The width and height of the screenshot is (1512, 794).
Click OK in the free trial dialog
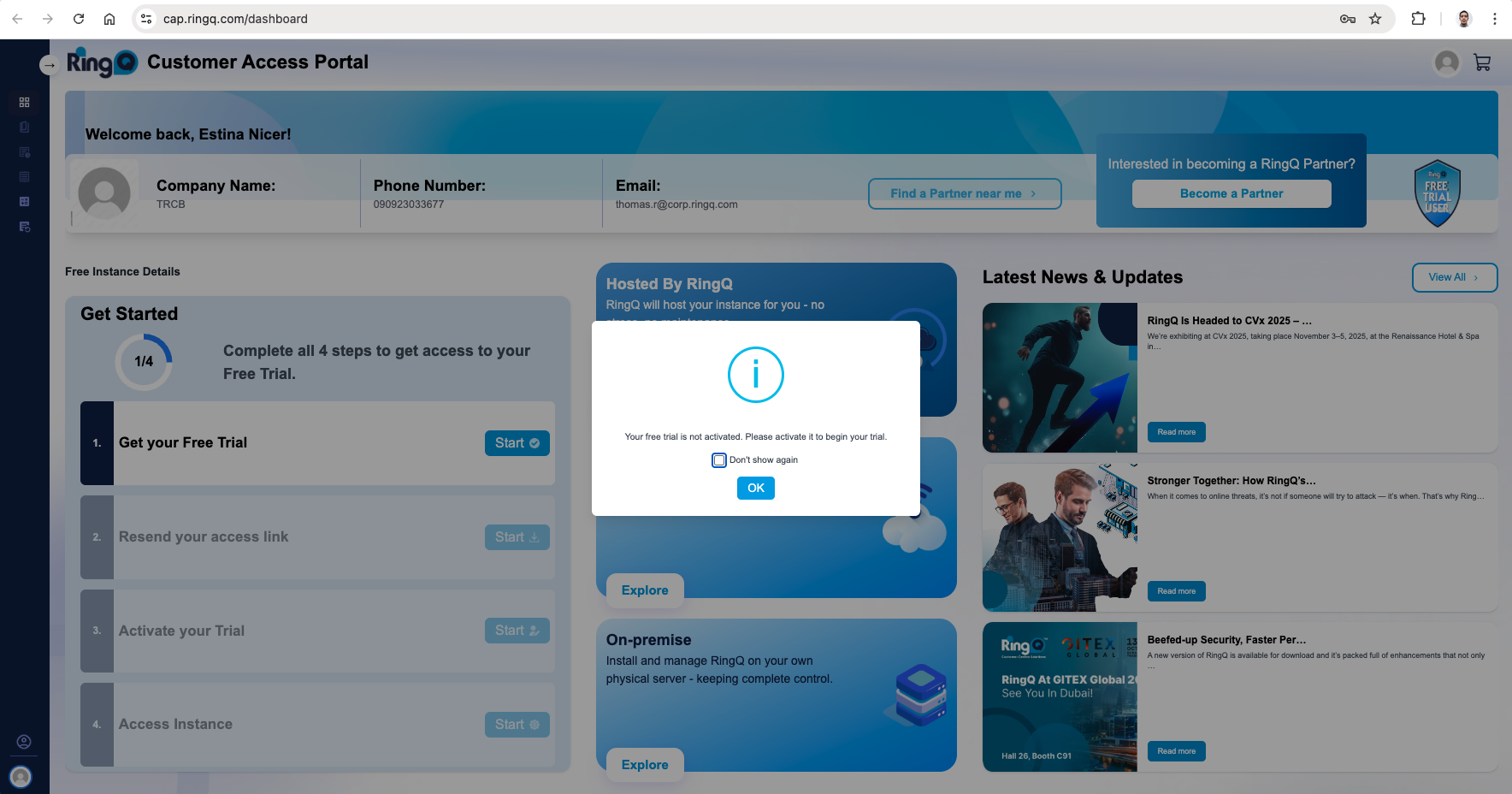pos(756,488)
